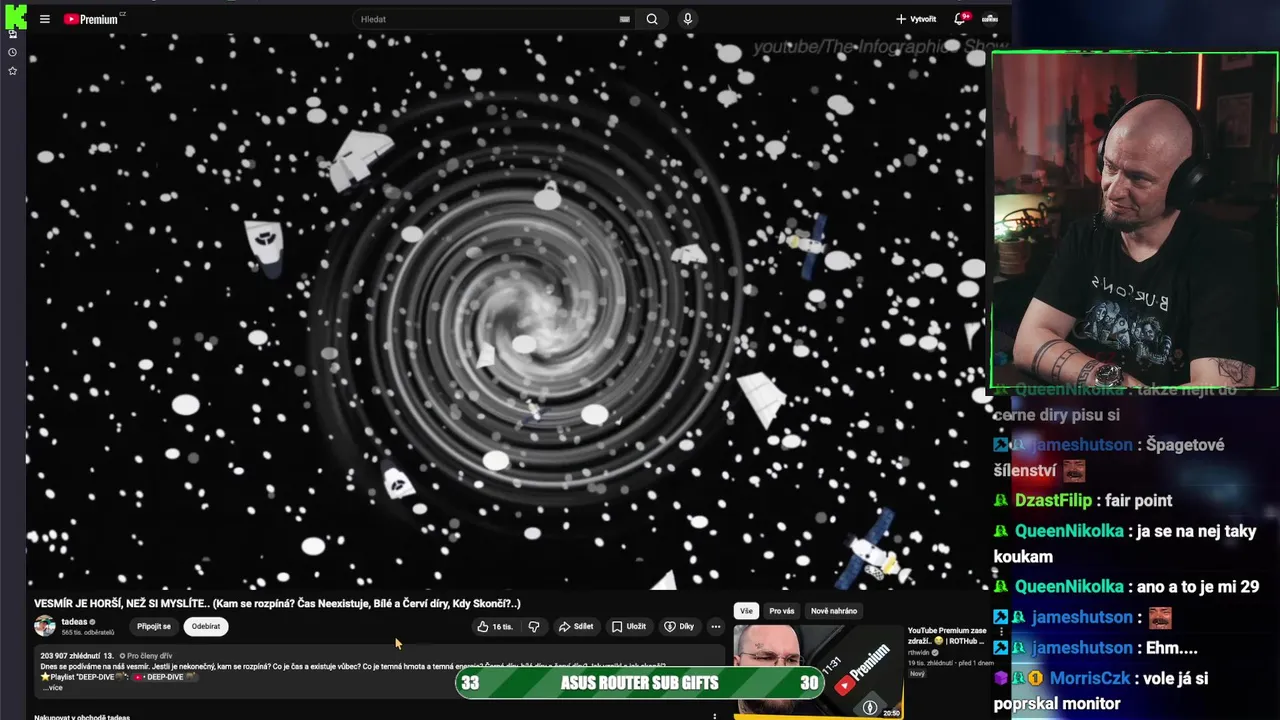The width and height of the screenshot is (1280, 720).
Task: Open more actions three-dot menu
Action: [x=715, y=626]
